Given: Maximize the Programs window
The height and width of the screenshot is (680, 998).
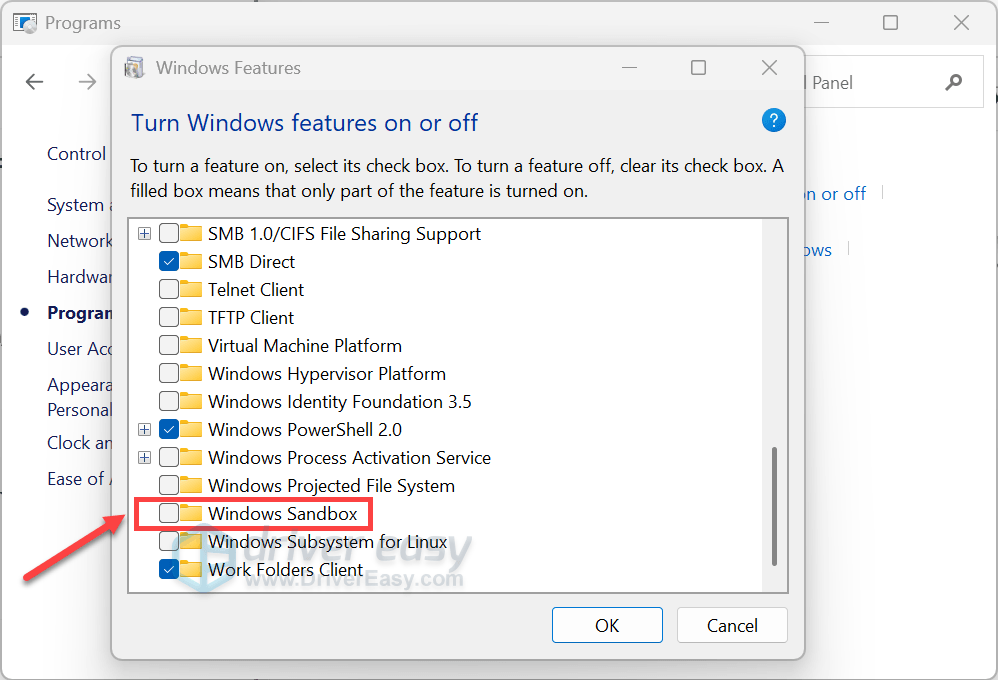Looking at the screenshot, I should [x=890, y=23].
